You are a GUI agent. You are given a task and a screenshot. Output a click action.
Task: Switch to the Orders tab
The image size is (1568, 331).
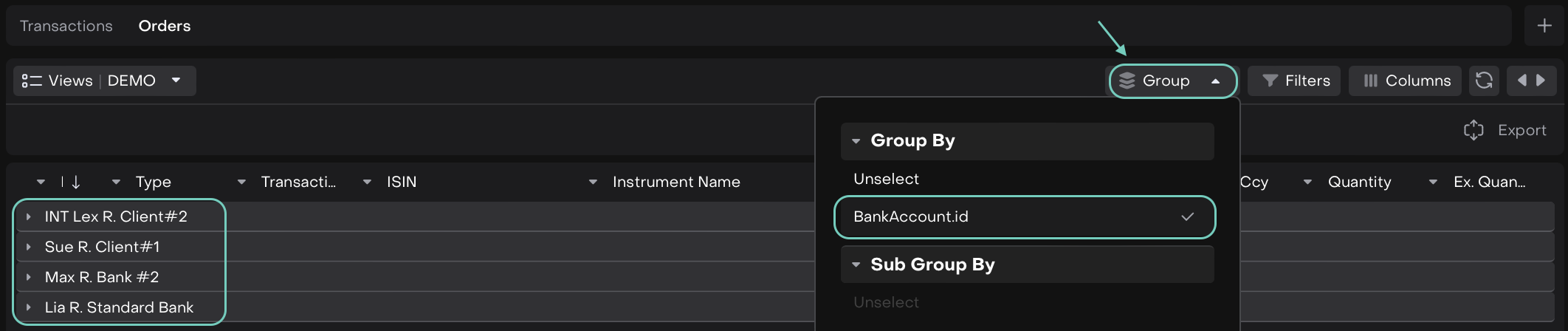pos(165,26)
